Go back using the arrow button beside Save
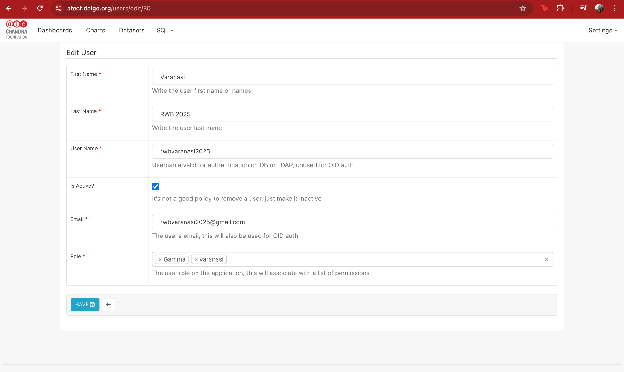 pos(108,304)
